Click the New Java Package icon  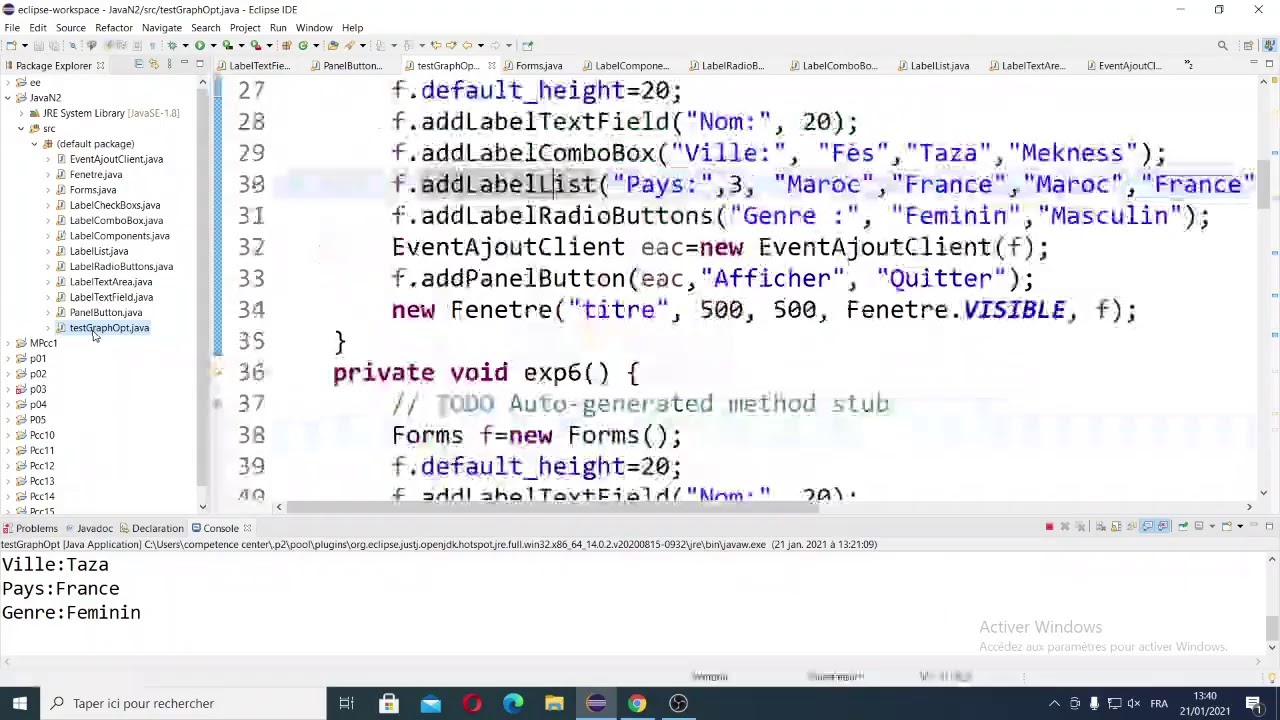[x=286, y=45]
